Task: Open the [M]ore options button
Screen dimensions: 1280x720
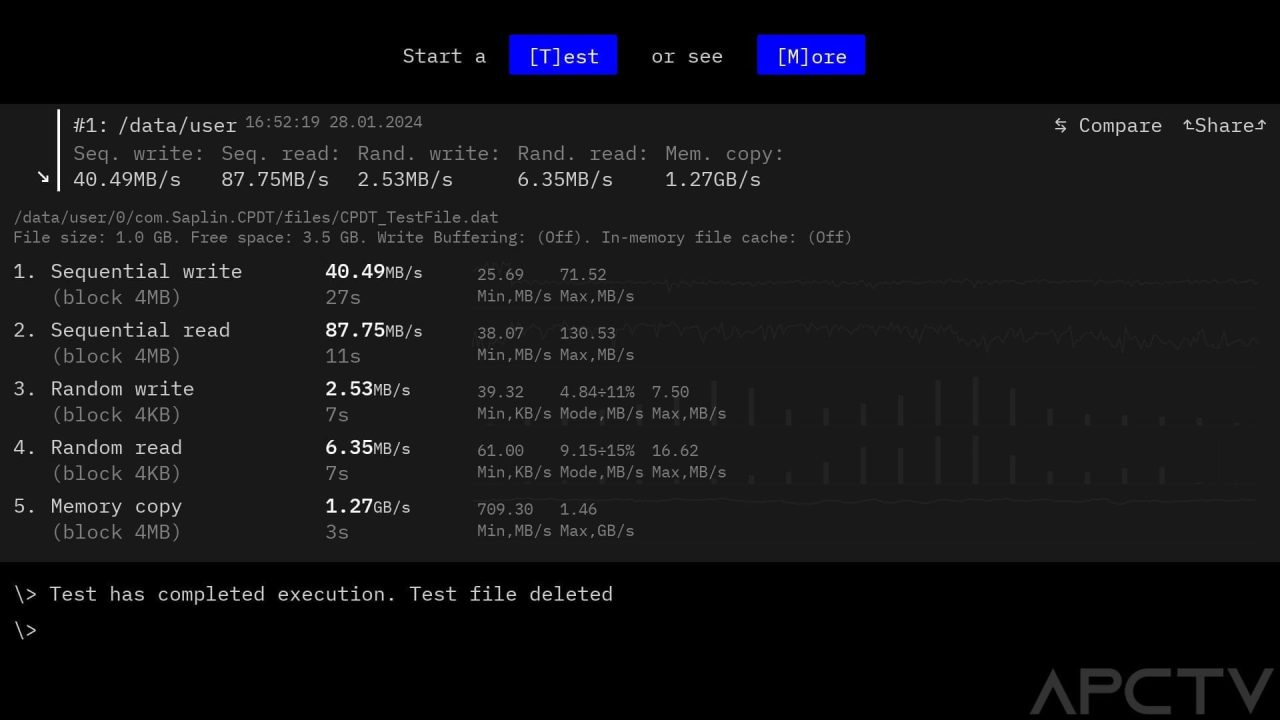Action: pyautogui.click(x=811, y=55)
